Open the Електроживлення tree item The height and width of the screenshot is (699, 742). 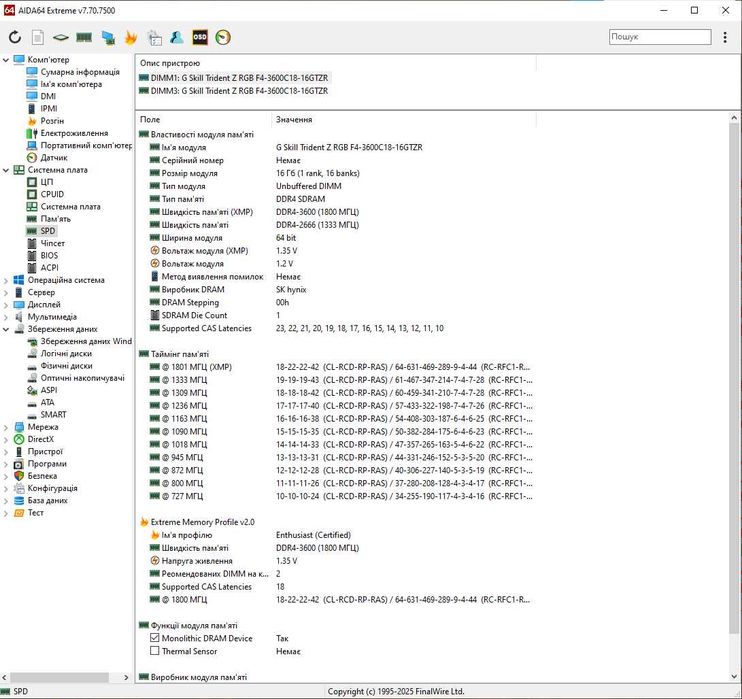[74, 133]
